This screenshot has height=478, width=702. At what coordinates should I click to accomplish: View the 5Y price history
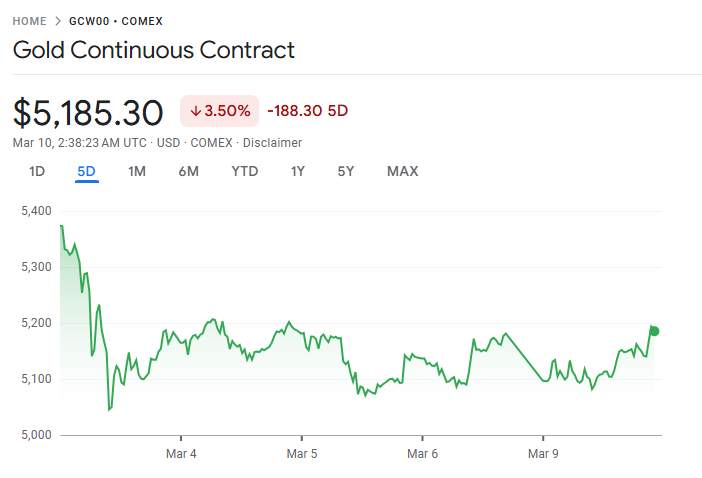coord(346,171)
